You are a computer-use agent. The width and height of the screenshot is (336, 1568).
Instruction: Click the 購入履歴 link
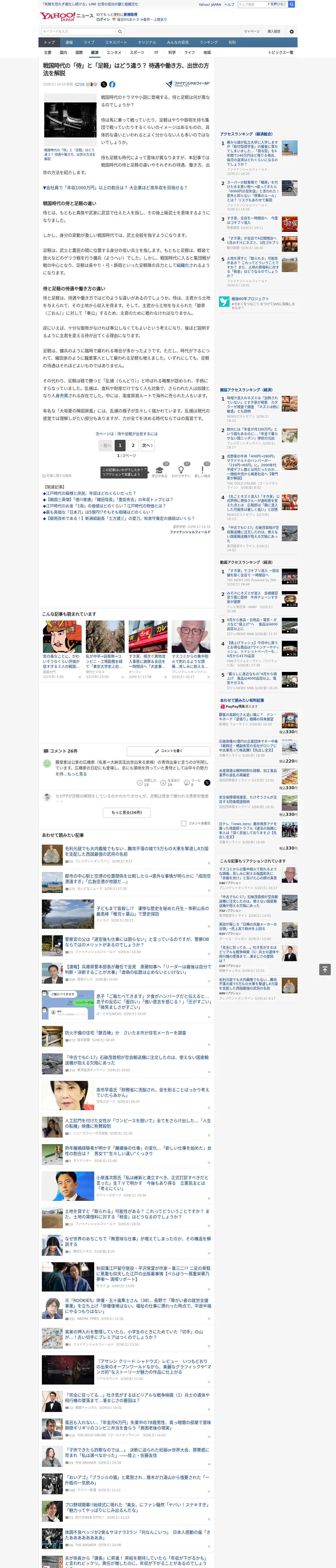point(274,32)
